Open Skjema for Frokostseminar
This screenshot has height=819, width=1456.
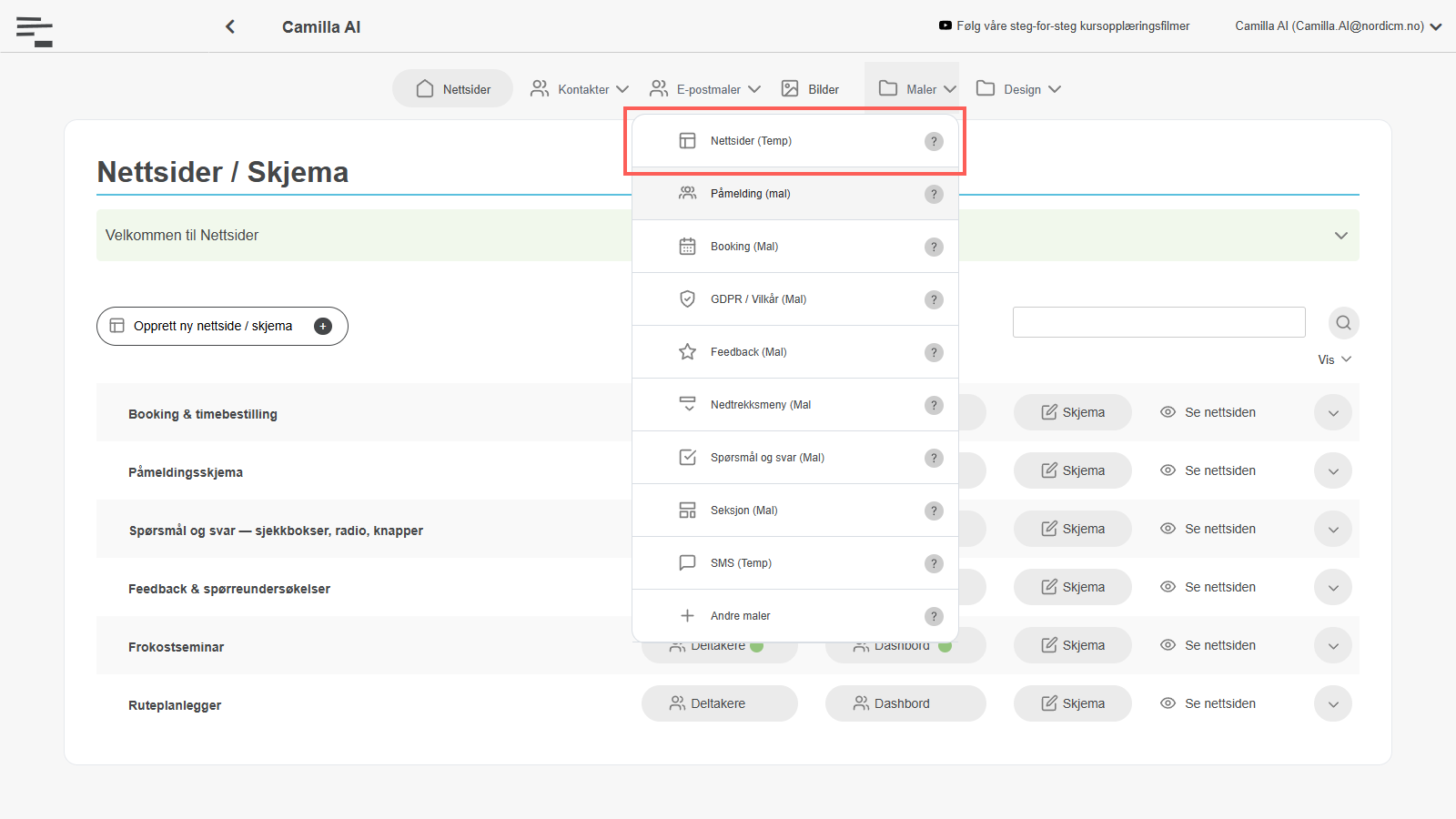1073,645
